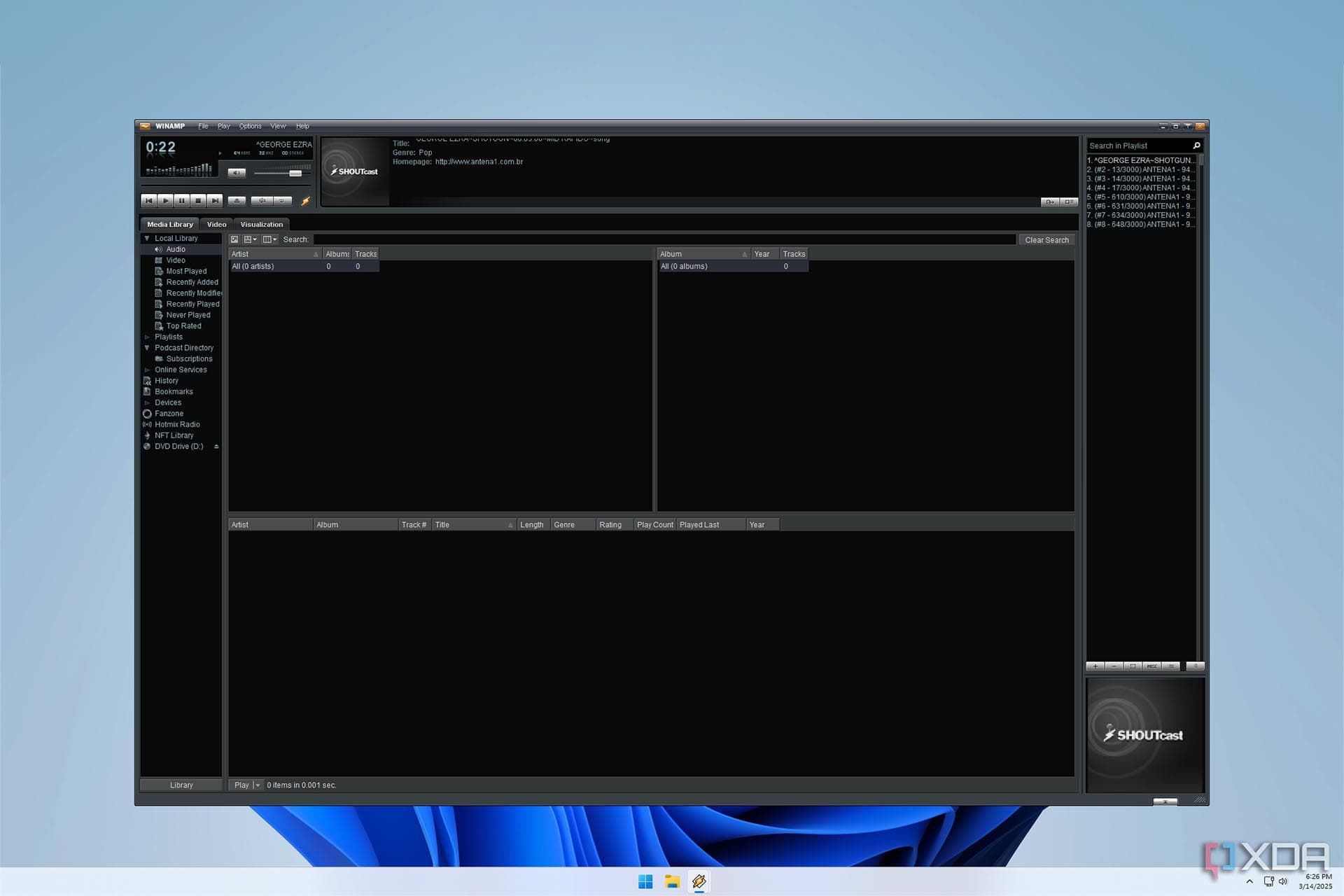Open History in the library tree

166,381
